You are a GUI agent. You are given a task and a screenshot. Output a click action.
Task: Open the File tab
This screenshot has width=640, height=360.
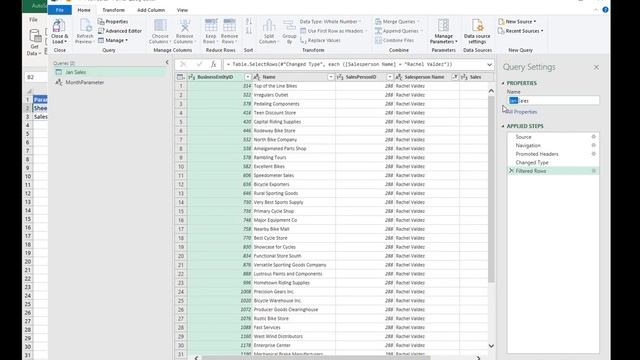(60, 10)
